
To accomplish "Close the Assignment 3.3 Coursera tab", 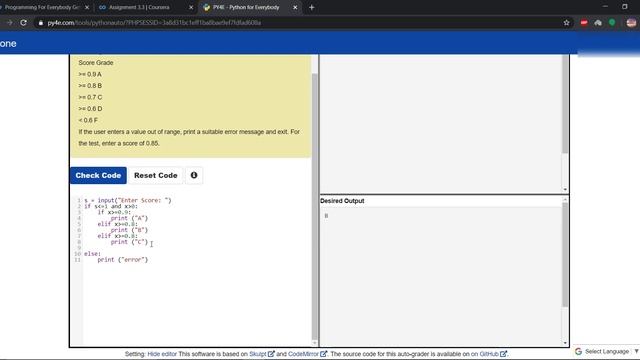I will [191, 7].
